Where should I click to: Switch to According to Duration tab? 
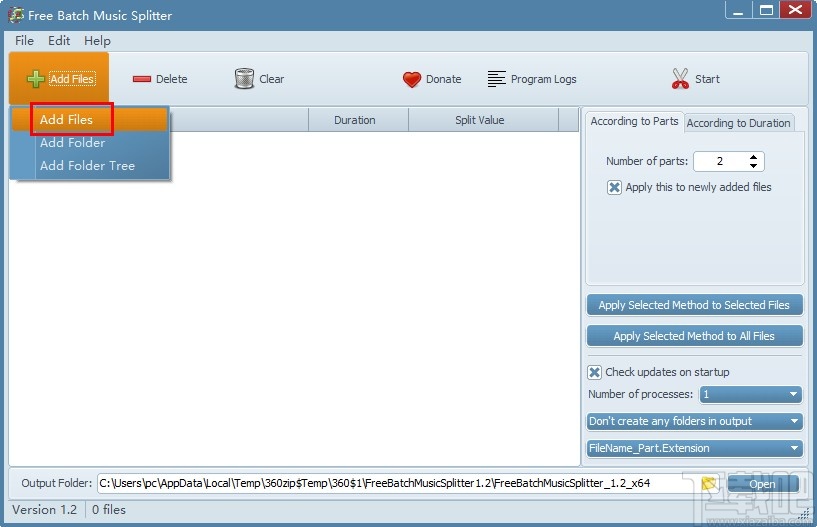click(738, 123)
